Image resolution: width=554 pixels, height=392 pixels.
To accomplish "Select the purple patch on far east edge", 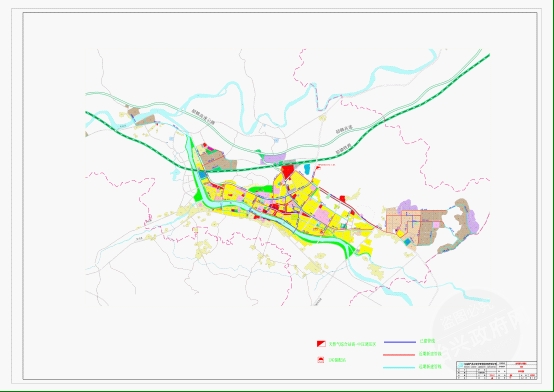I will point(473,222).
